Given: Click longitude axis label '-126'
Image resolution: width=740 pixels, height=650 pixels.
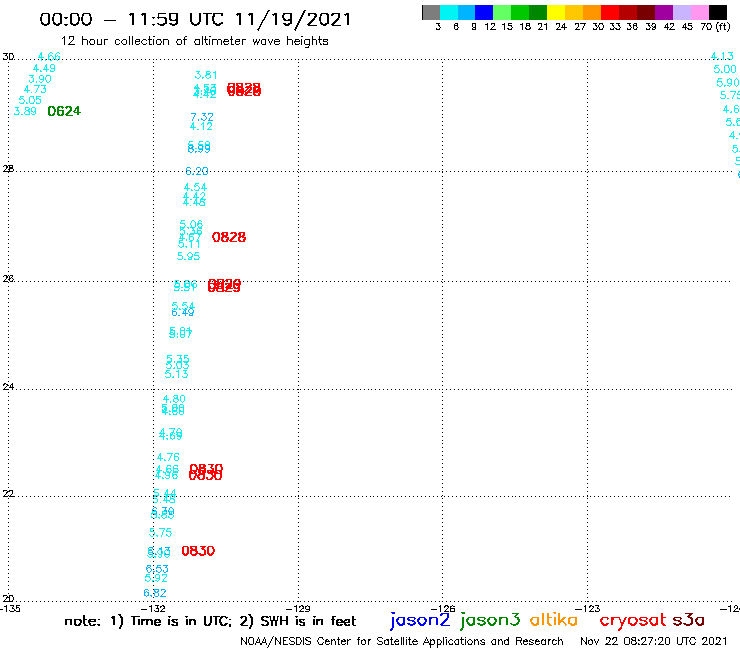Looking at the screenshot, I should (x=443, y=609).
